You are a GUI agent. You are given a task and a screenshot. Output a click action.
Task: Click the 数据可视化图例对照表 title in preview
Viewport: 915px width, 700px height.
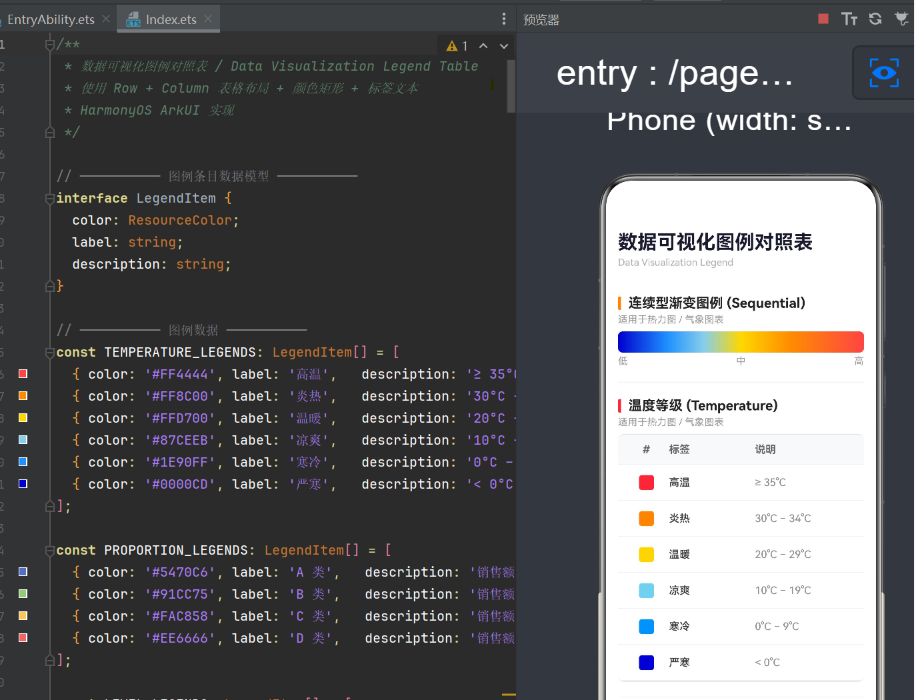coord(715,242)
